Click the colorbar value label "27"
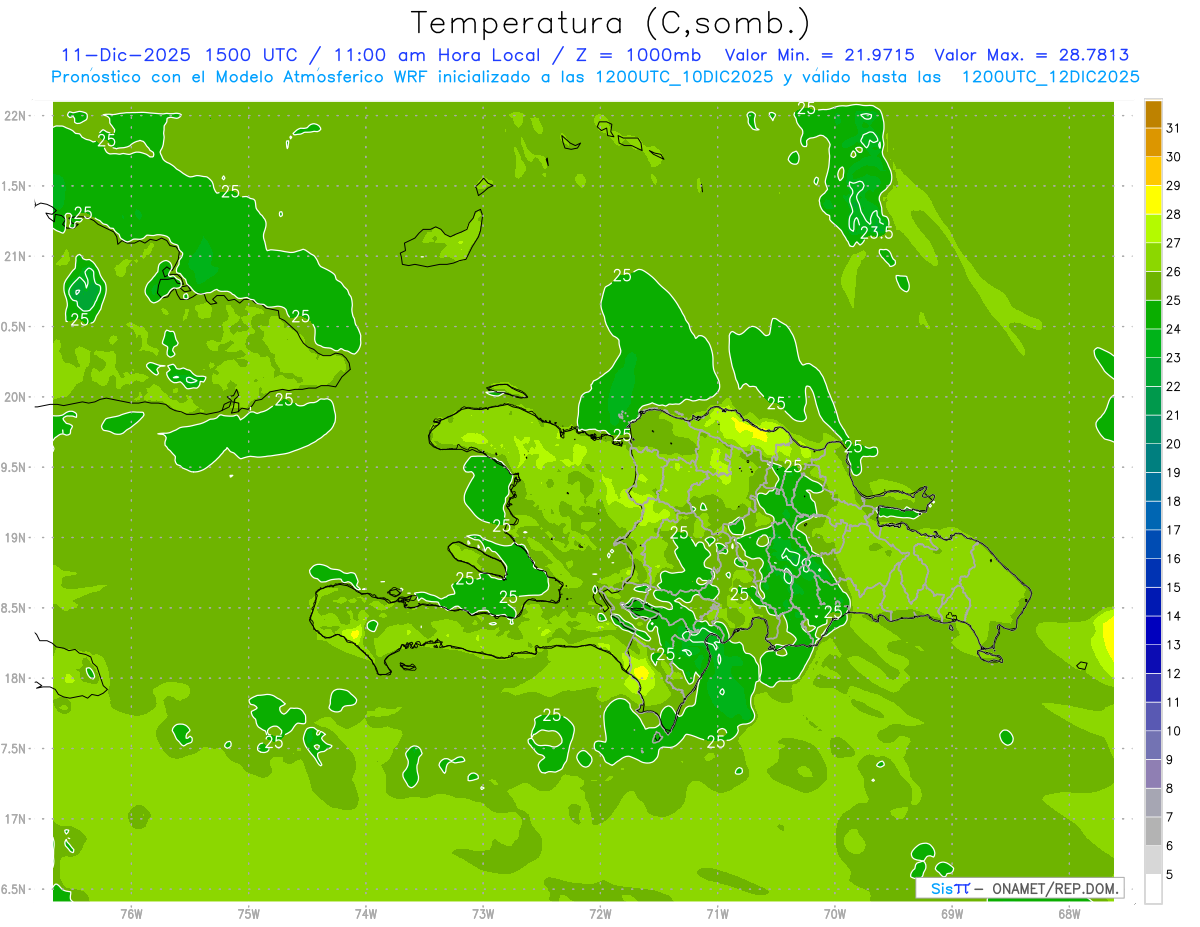 point(1174,243)
